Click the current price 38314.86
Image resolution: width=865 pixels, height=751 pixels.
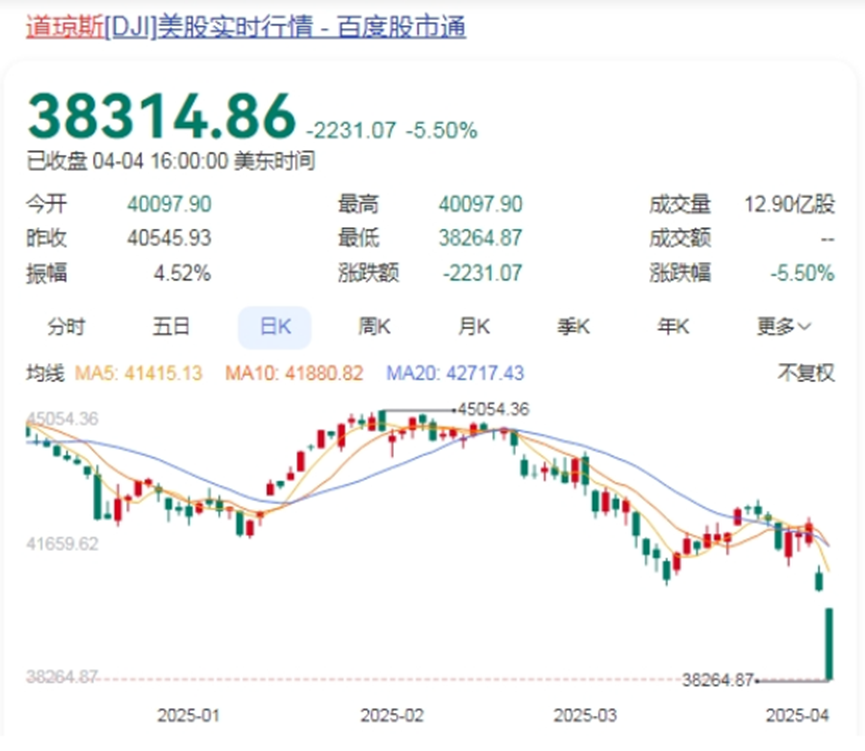pyautogui.click(x=162, y=116)
